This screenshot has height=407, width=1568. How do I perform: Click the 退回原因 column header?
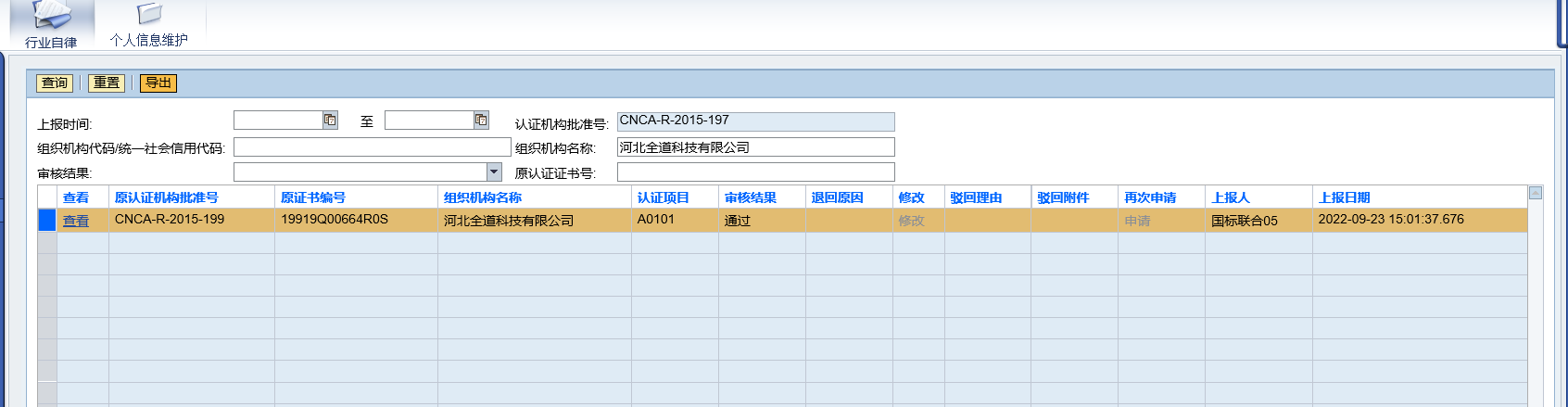(x=838, y=197)
